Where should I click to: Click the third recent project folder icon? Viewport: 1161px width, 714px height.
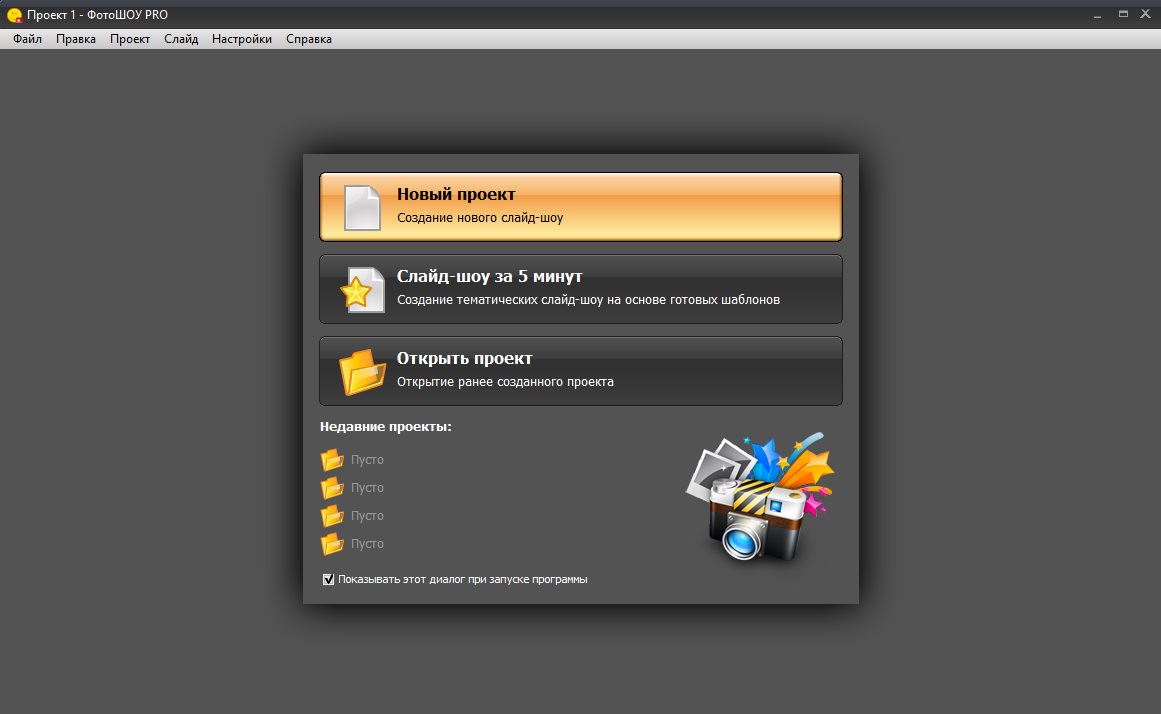click(332, 516)
